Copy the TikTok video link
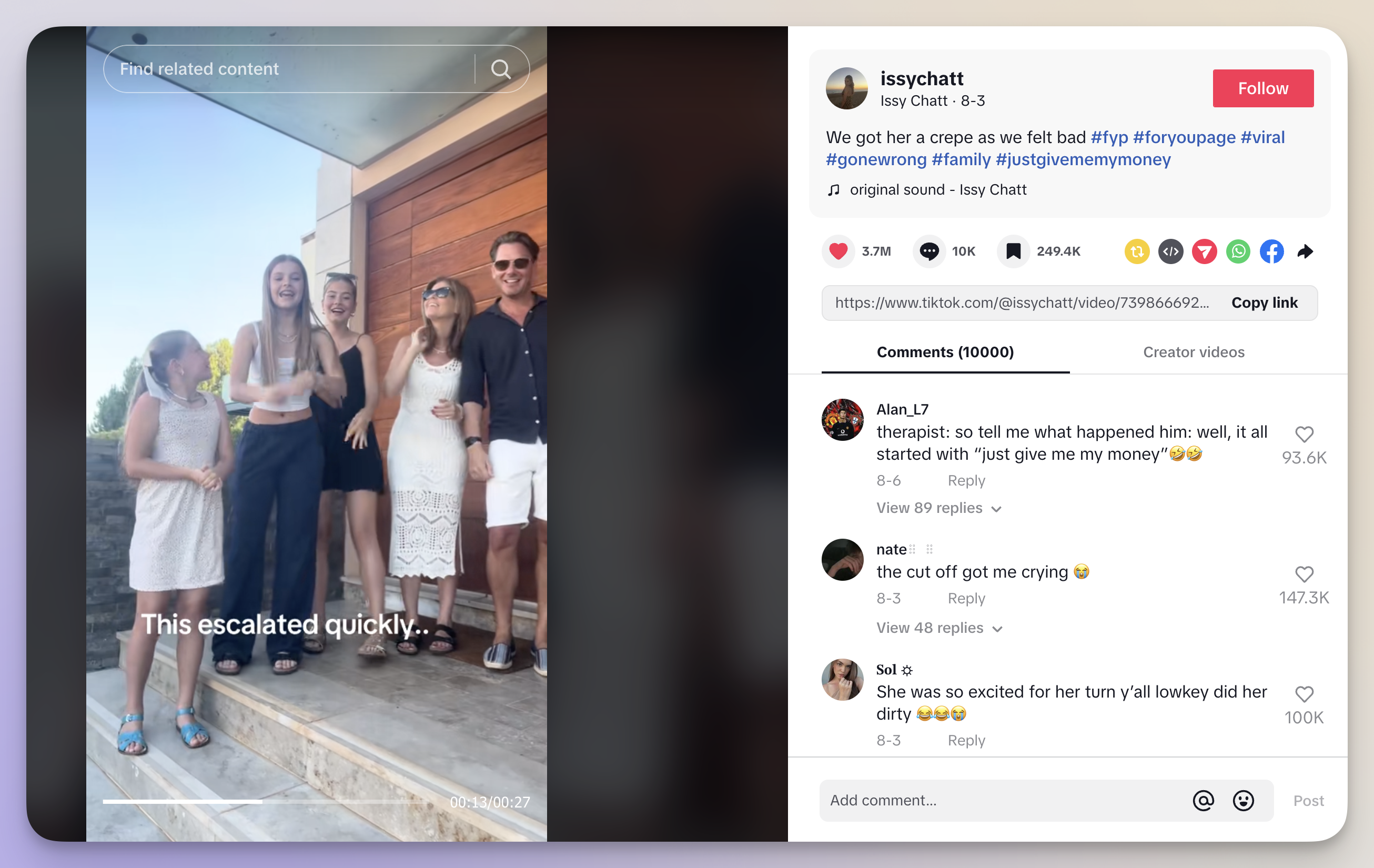The width and height of the screenshot is (1374, 868). tap(1264, 302)
